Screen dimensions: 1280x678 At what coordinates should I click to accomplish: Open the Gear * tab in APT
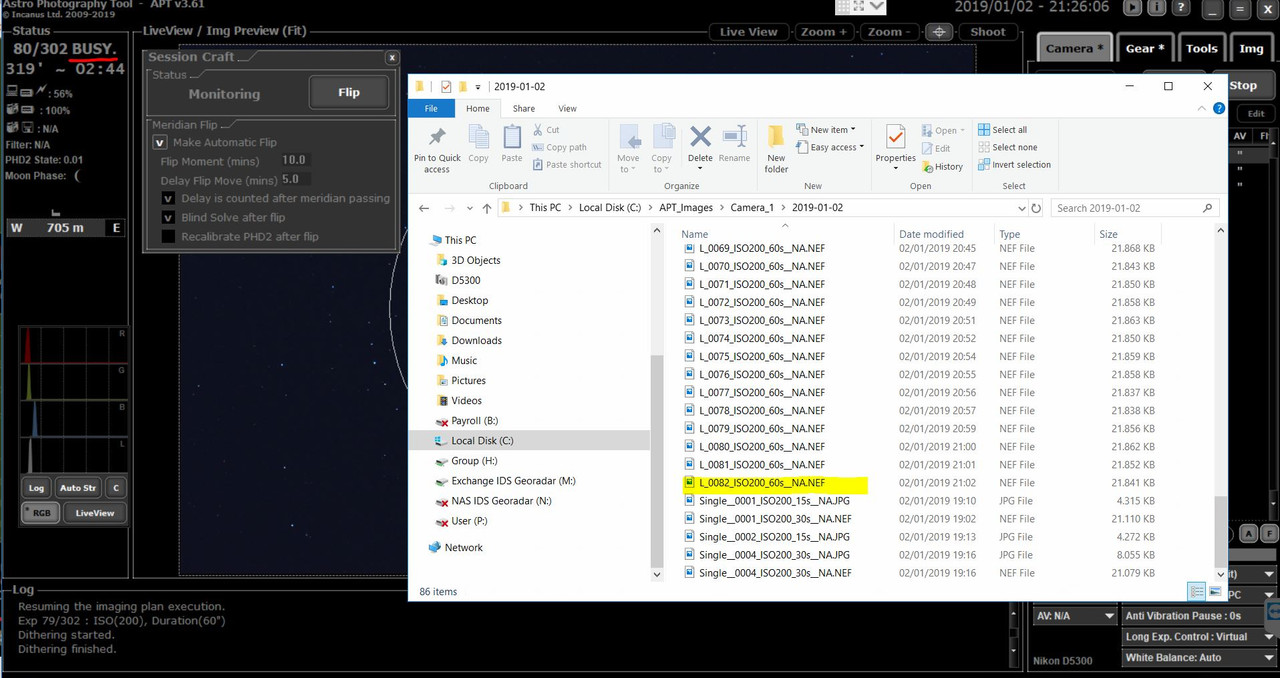1146,48
